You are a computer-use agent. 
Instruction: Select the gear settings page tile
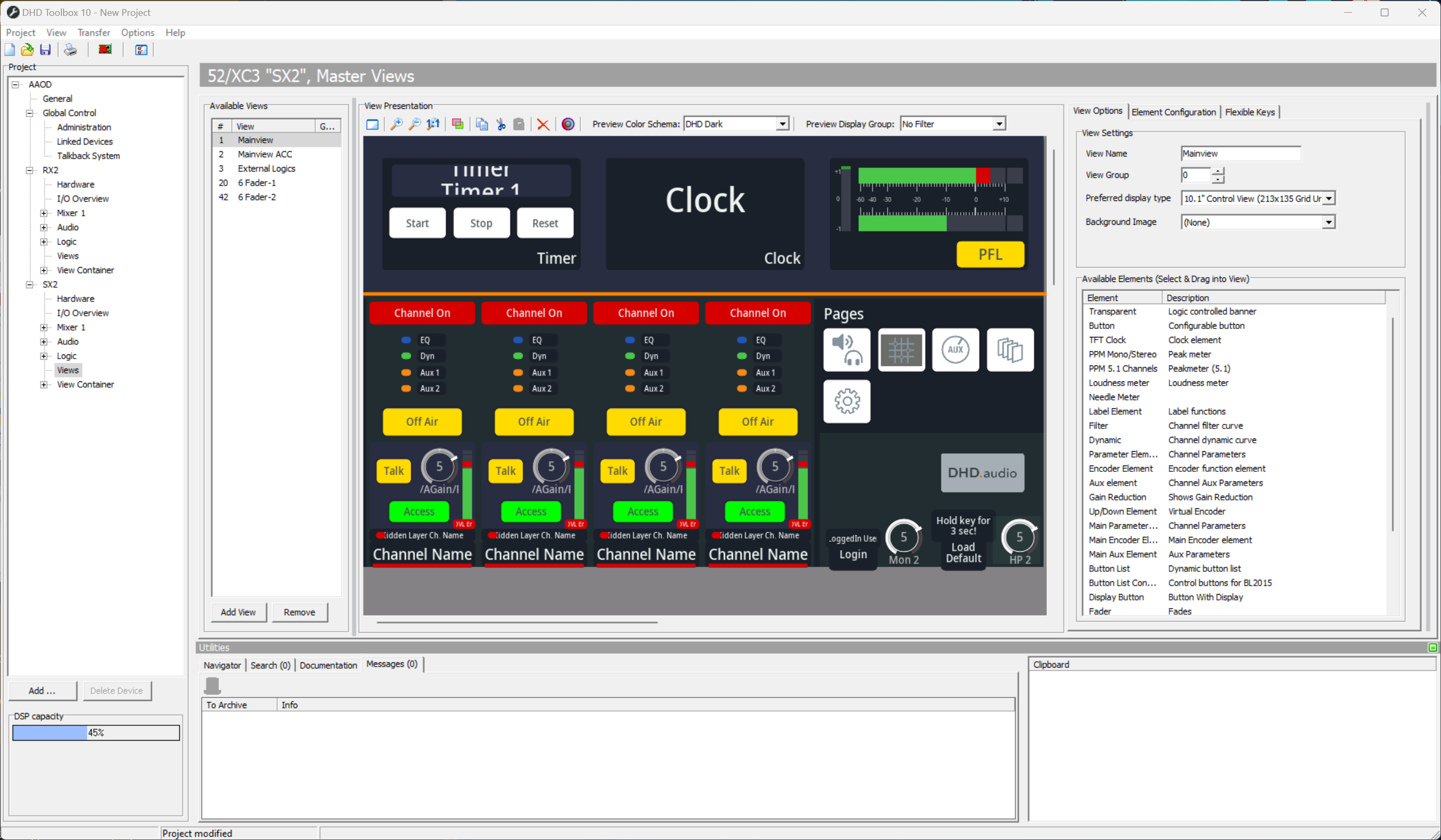(846, 401)
